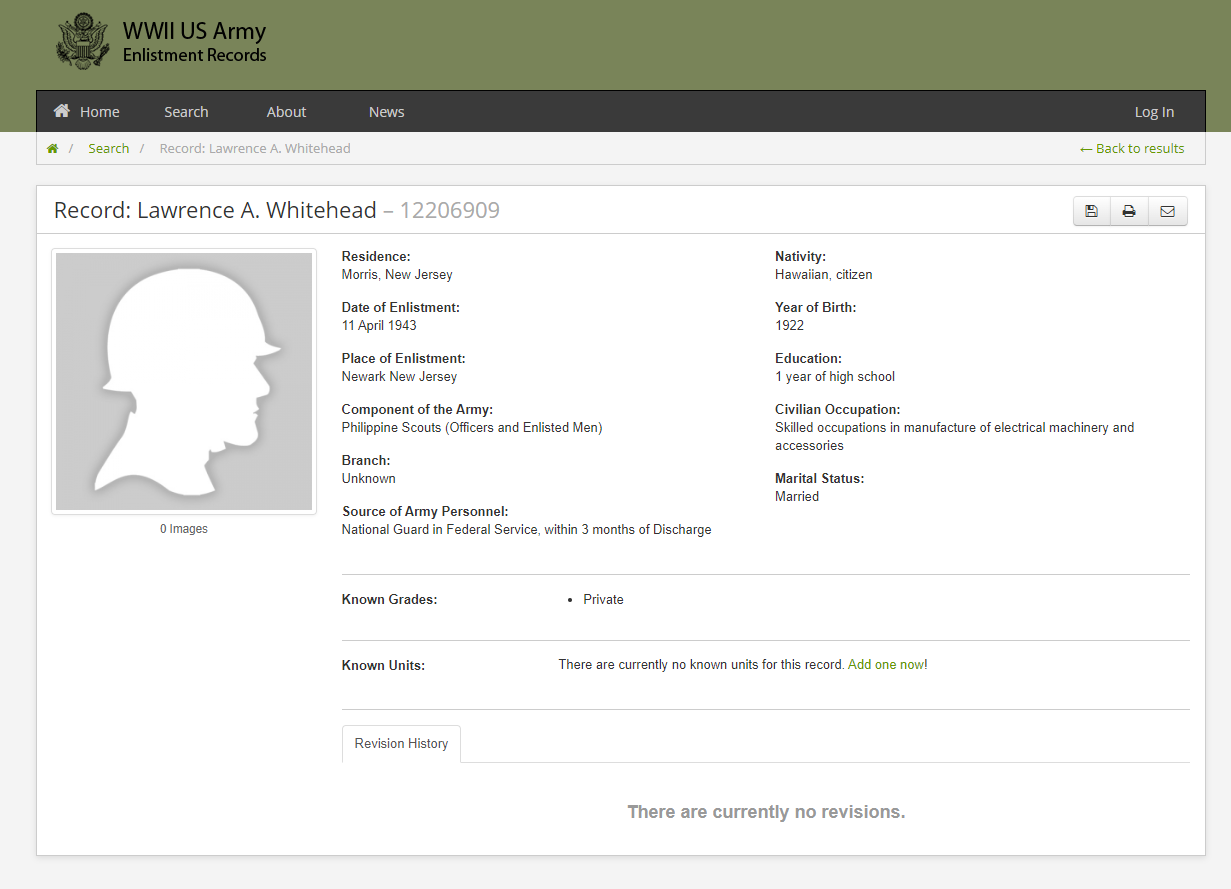
Task: Print this record with the printer icon
Action: [1129, 211]
